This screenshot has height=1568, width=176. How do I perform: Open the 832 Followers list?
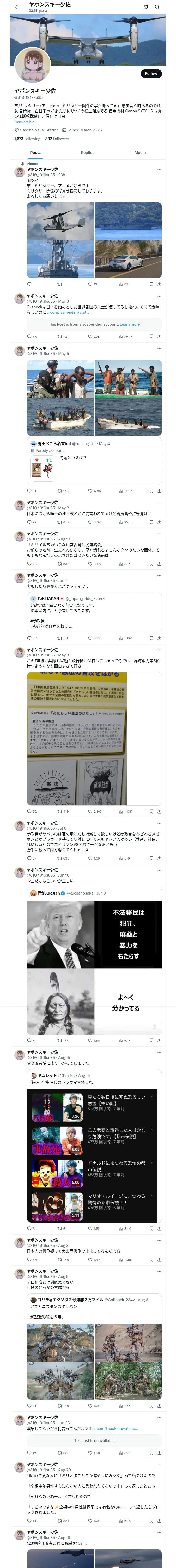click(x=57, y=139)
